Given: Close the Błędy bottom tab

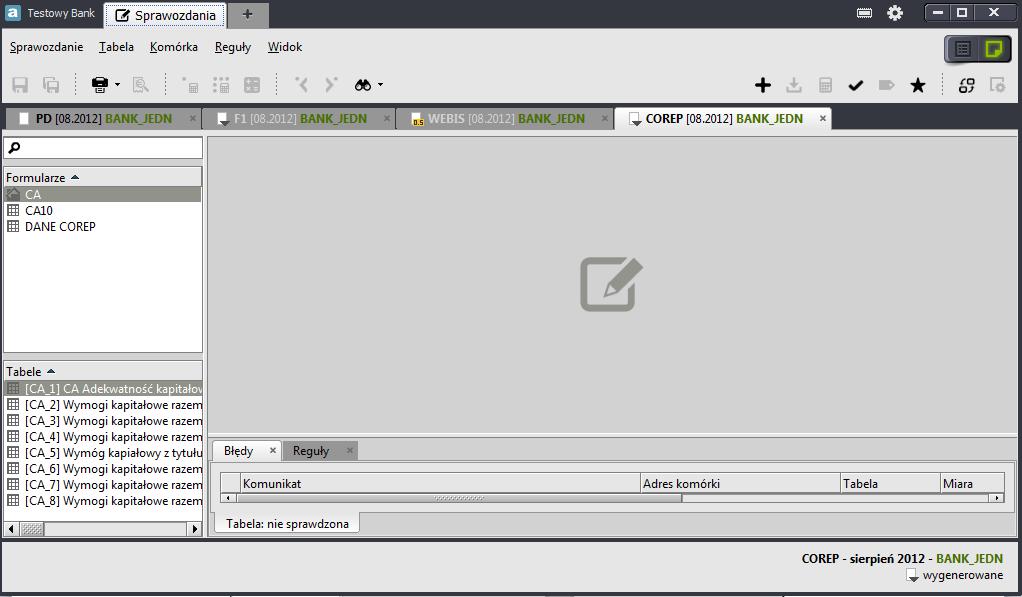Looking at the screenshot, I should click(273, 450).
